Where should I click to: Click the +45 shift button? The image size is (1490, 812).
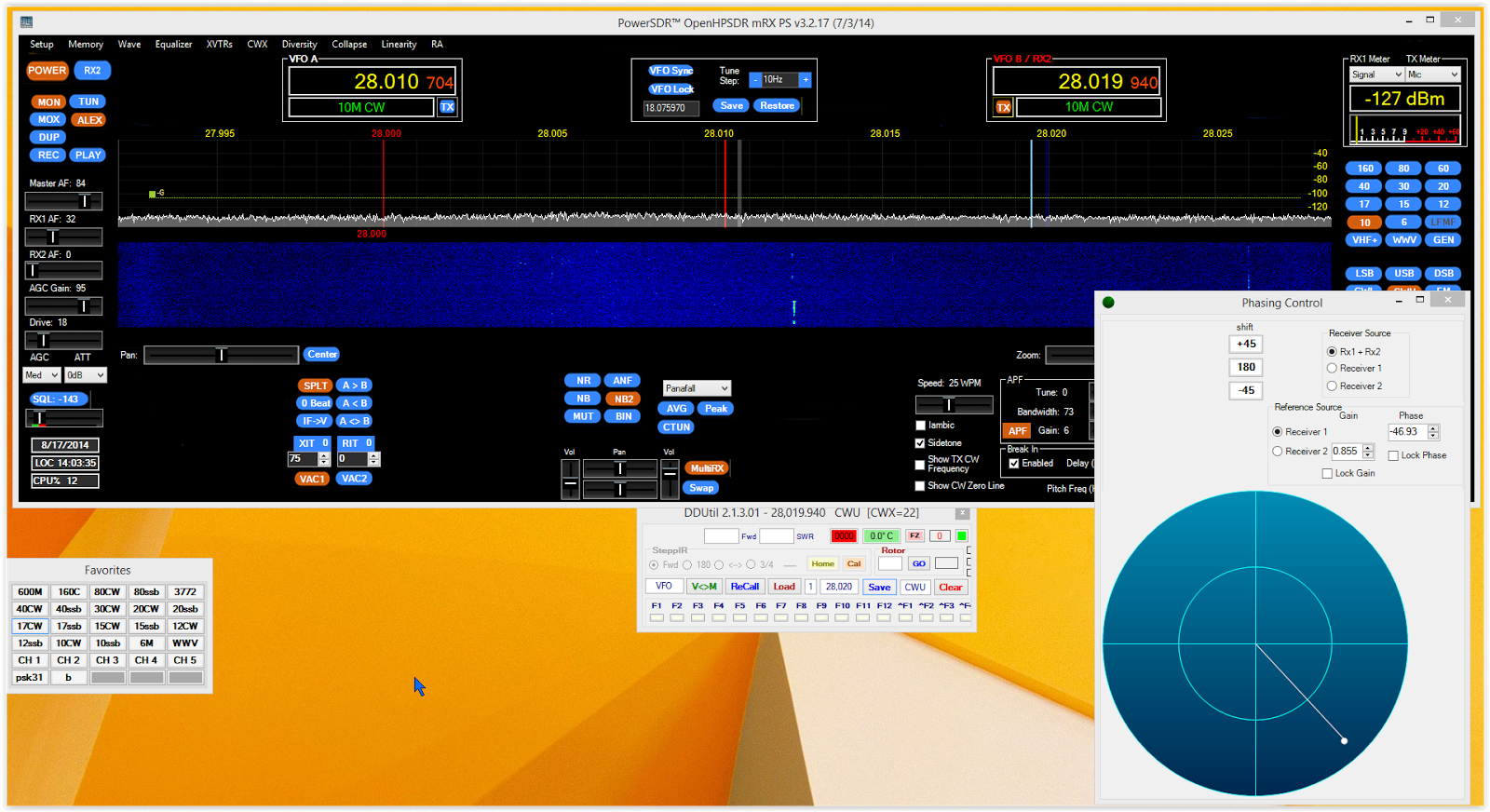coord(1246,344)
